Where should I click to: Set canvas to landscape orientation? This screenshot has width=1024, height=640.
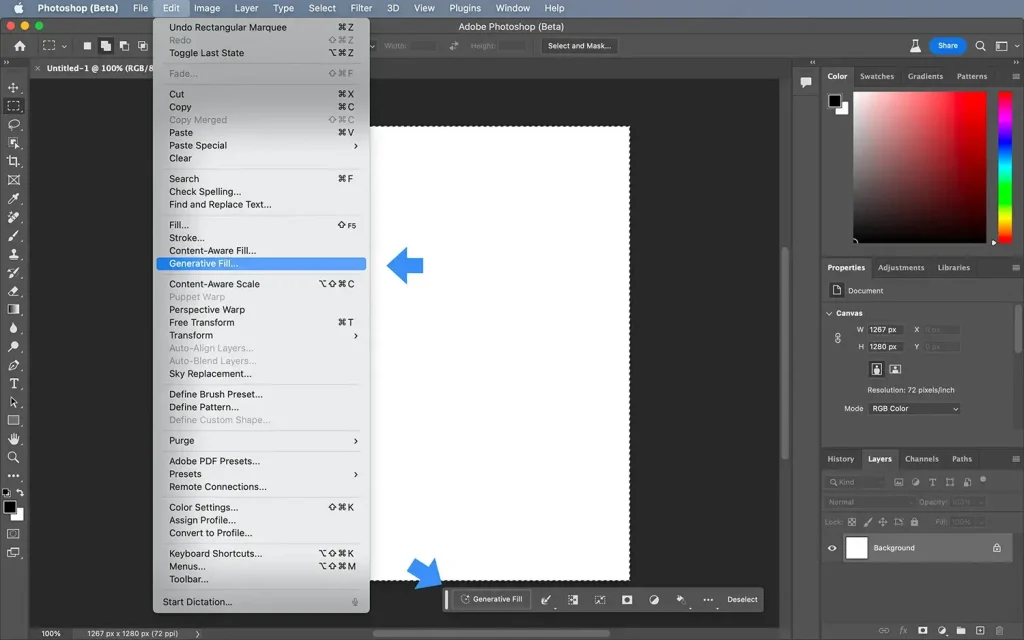[895, 369]
